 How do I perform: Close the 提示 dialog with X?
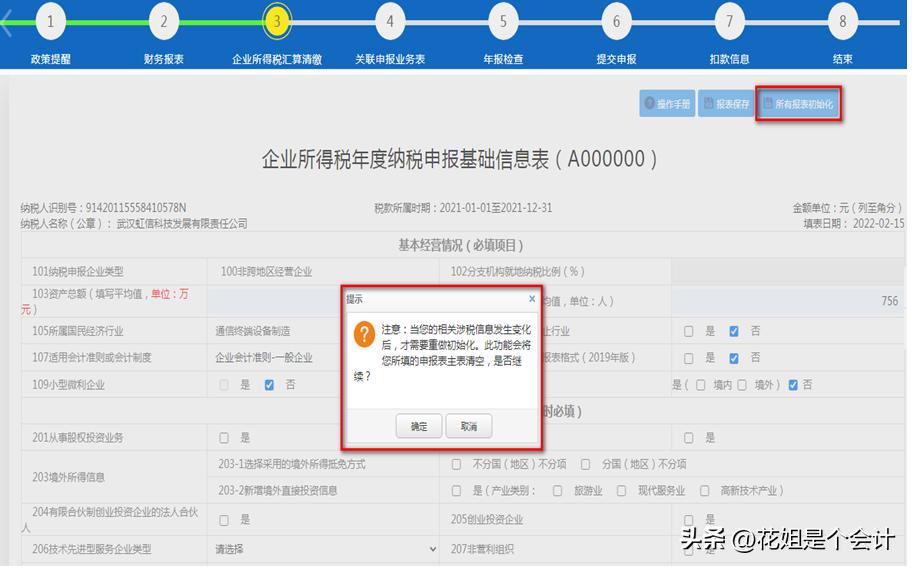coord(532,299)
